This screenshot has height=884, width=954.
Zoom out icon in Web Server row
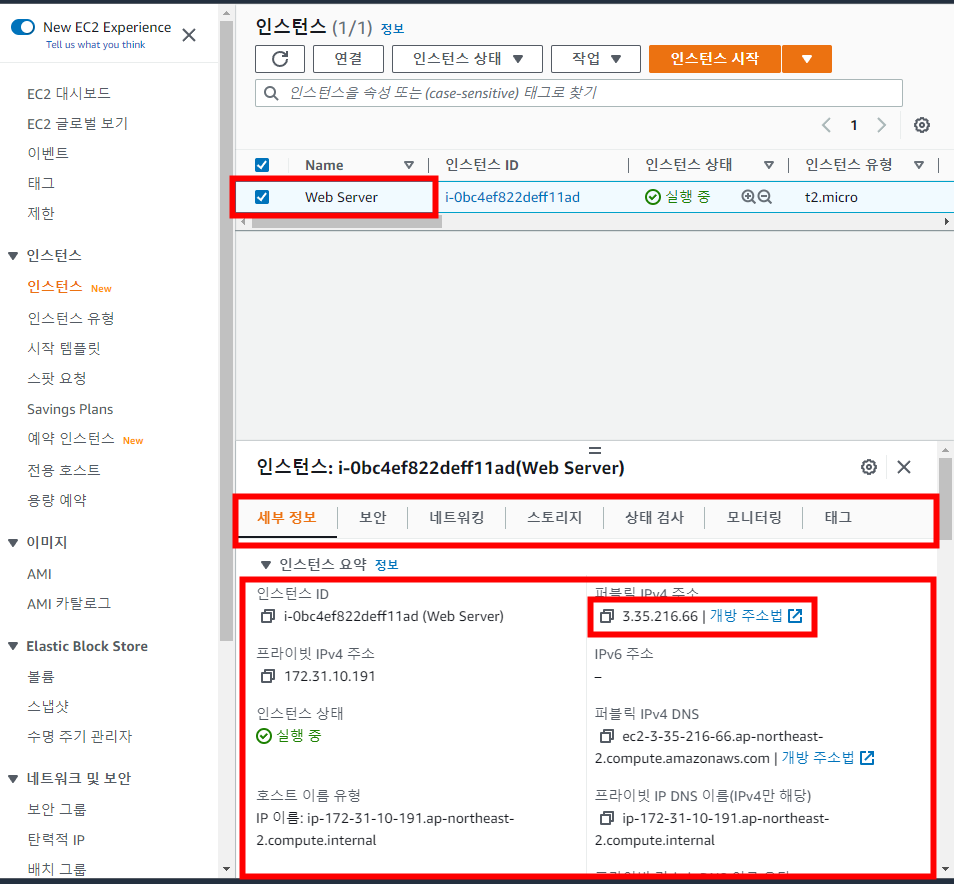point(765,197)
